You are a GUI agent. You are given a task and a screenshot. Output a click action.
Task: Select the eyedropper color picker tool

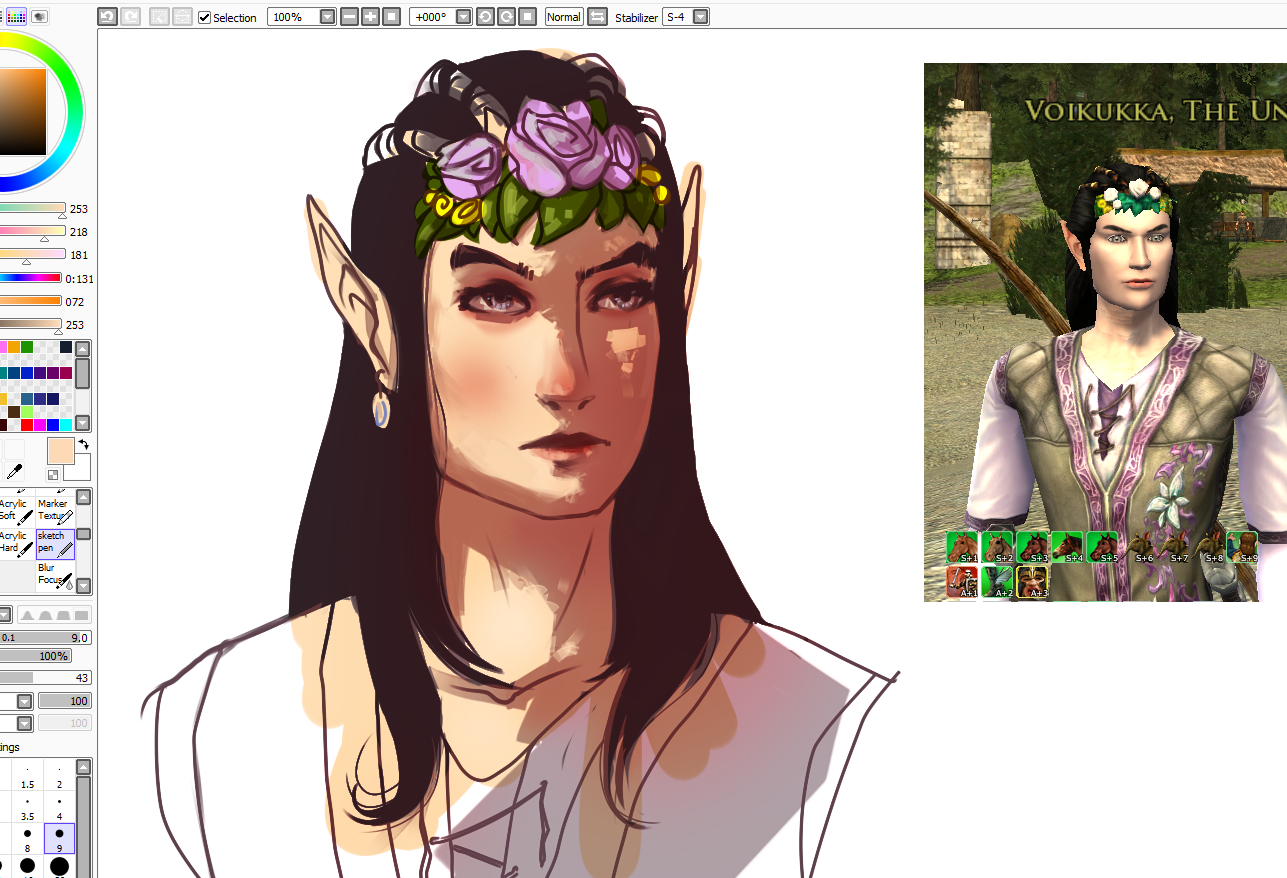point(14,472)
